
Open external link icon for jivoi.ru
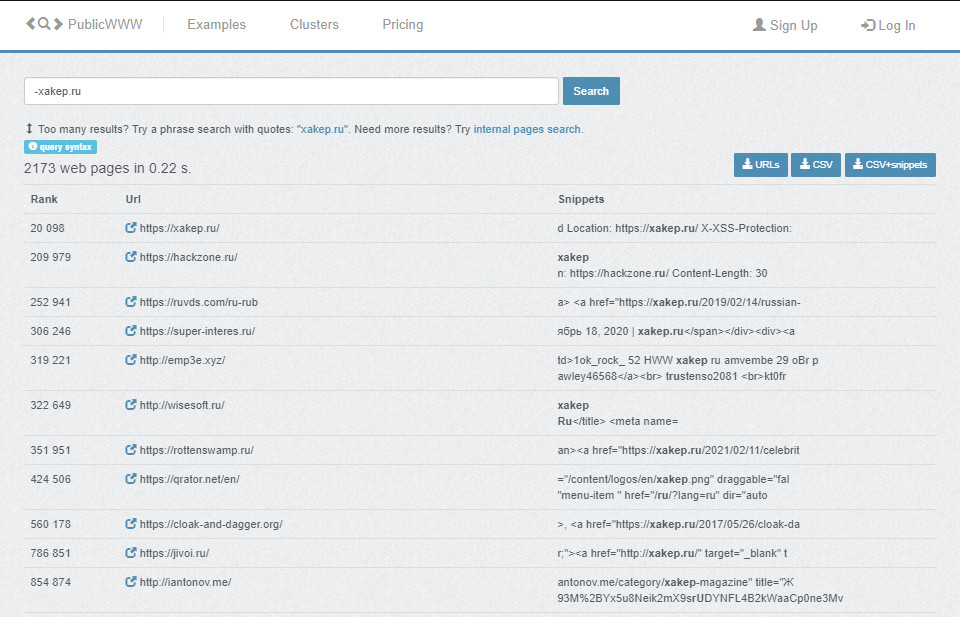130,553
